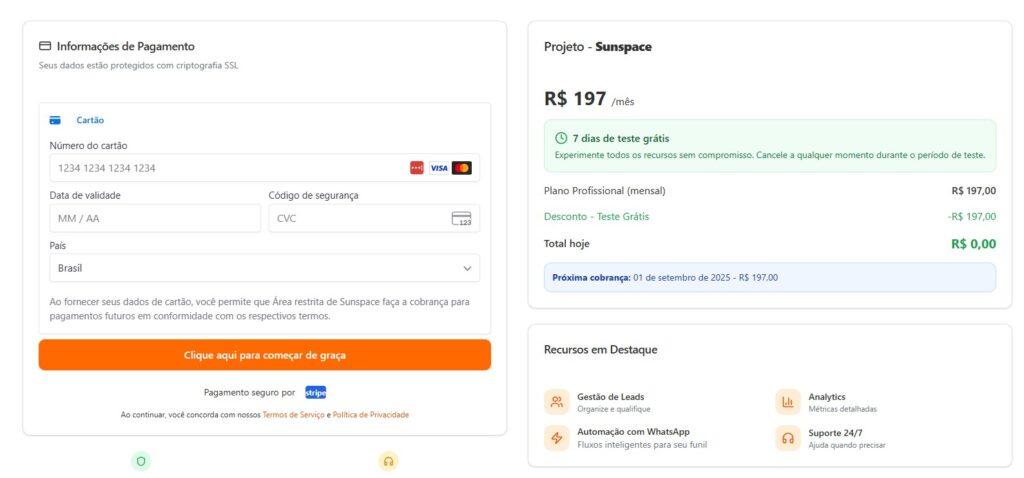Click the Data de validade MM / AA field
The width and height of the screenshot is (1024, 478).
(x=155, y=218)
